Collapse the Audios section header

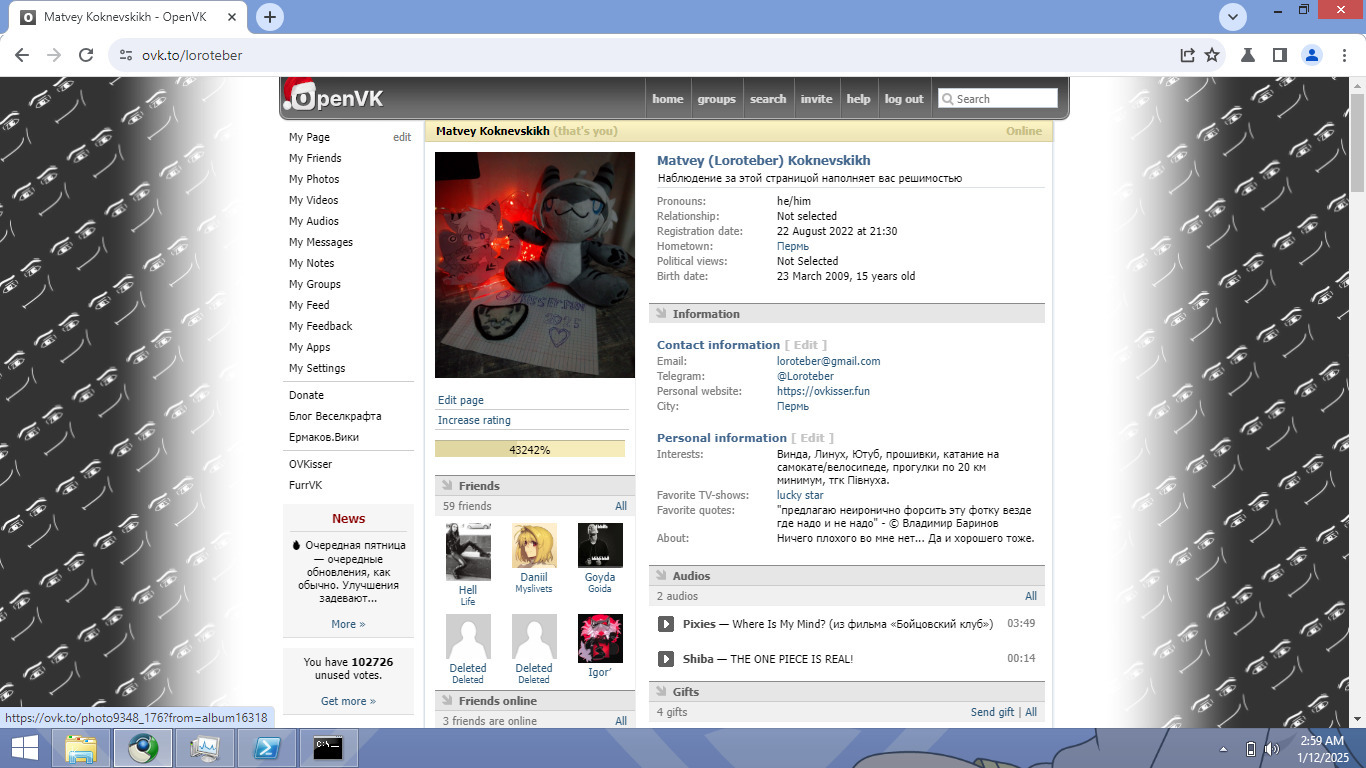(x=691, y=576)
